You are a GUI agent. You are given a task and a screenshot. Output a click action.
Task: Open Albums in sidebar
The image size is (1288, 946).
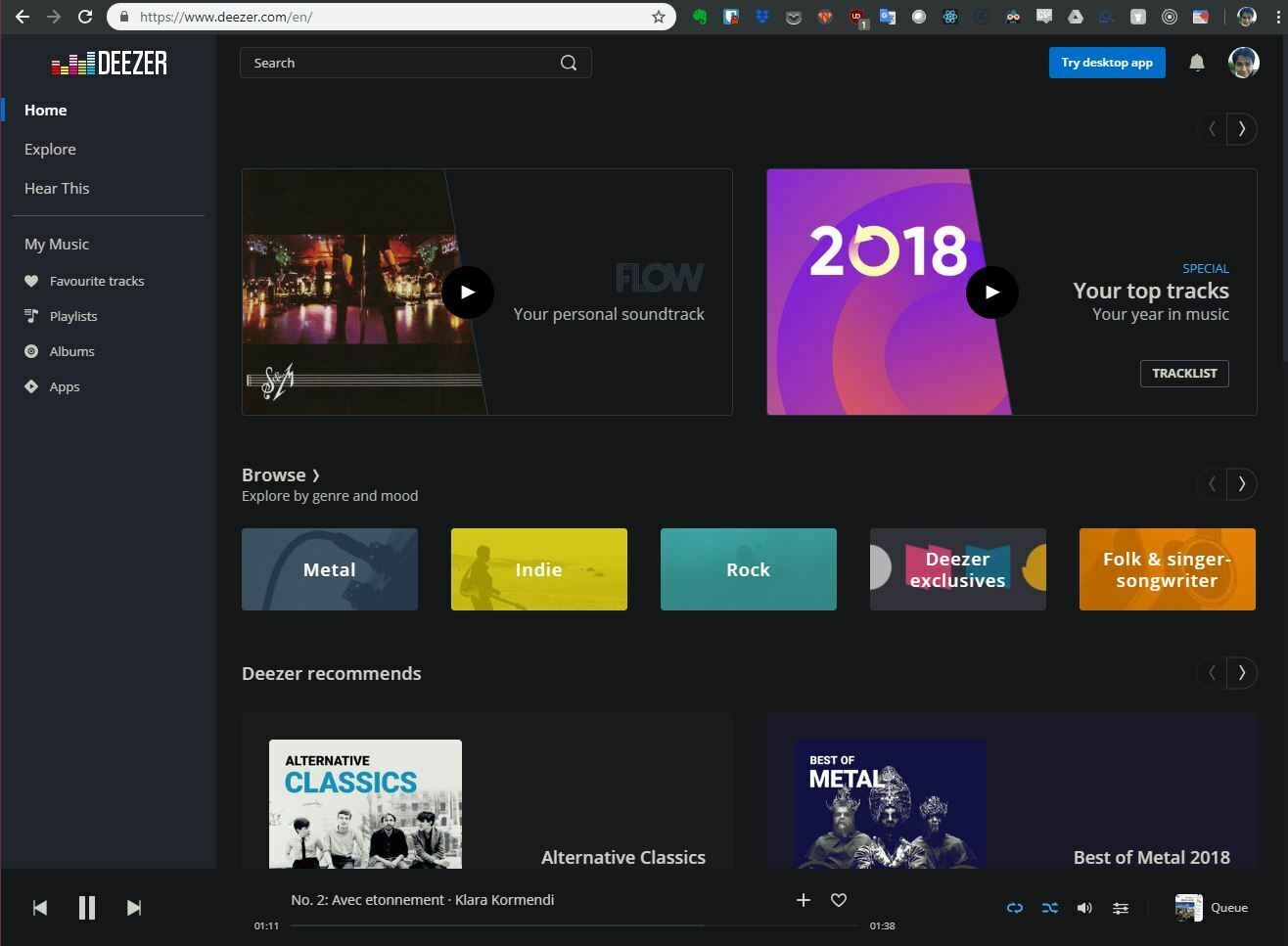(x=72, y=351)
